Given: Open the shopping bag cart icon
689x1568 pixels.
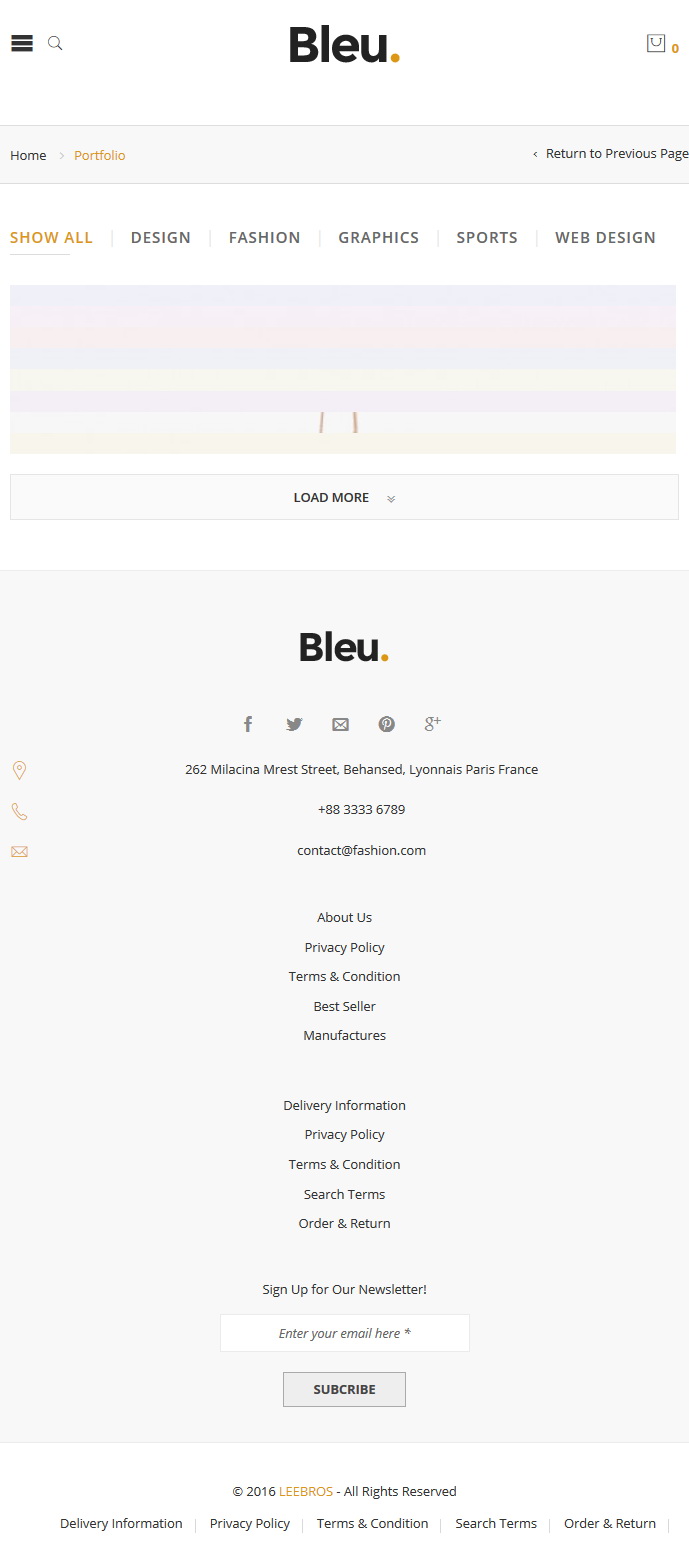Looking at the screenshot, I should pyautogui.click(x=656, y=43).
